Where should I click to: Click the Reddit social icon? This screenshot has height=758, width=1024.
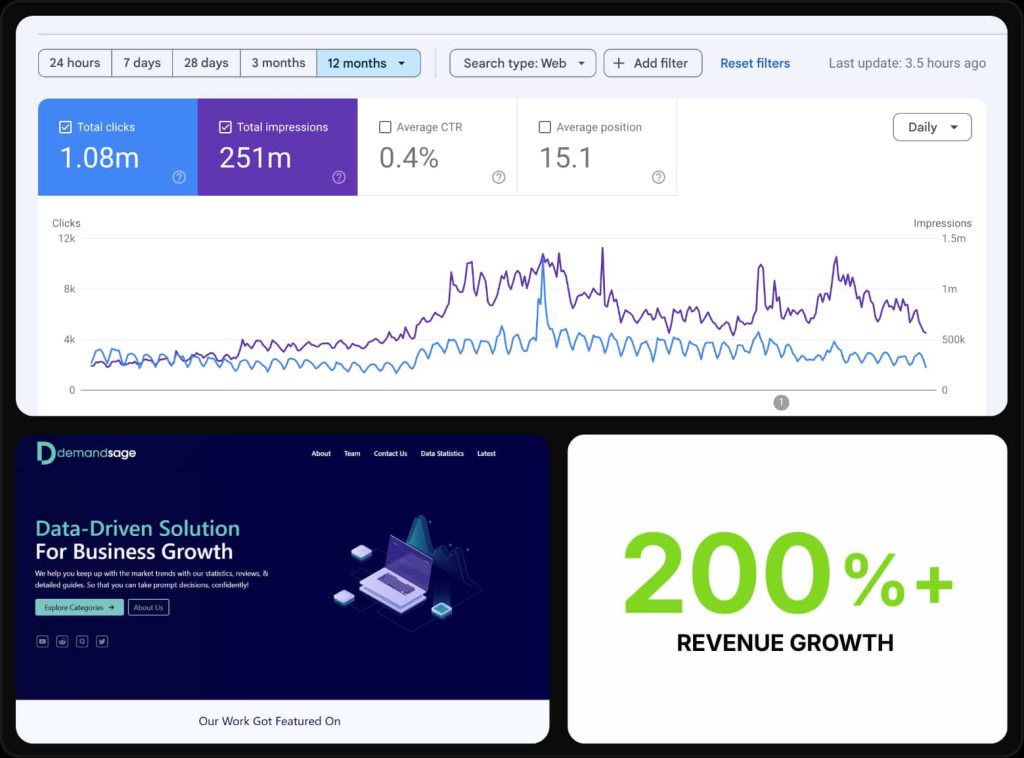point(62,641)
